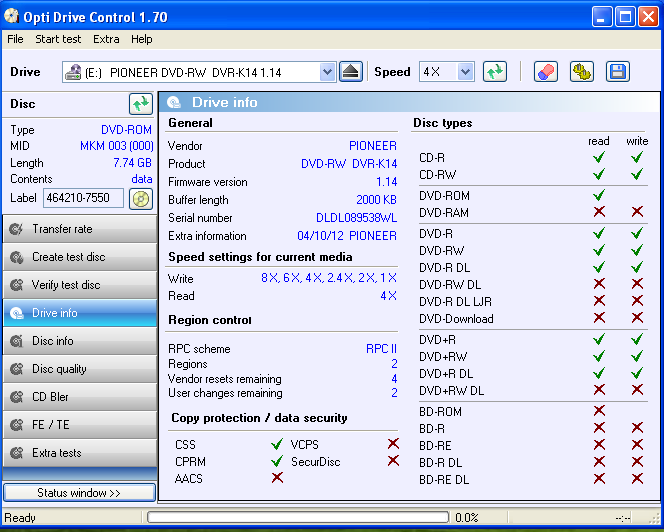
Task: Click the DVD+R DL read check mark
Action: click(599, 373)
